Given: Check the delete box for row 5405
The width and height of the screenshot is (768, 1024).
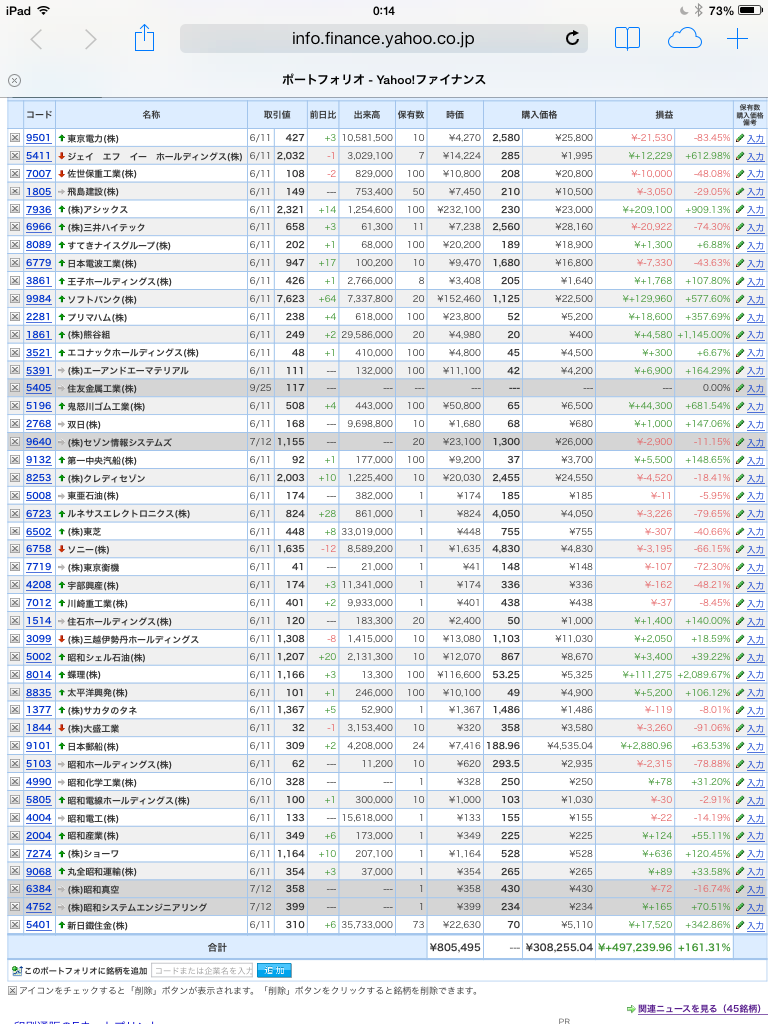Looking at the screenshot, I should point(14,388).
